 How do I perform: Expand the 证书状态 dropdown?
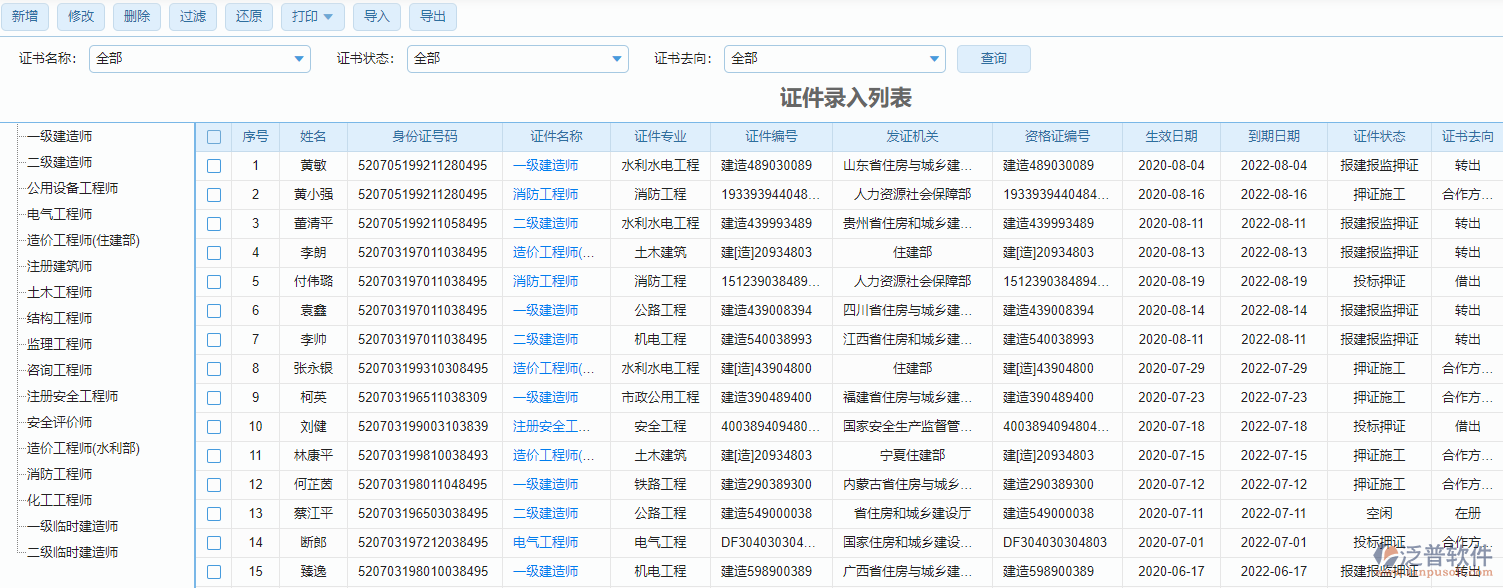click(x=616, y=59)
